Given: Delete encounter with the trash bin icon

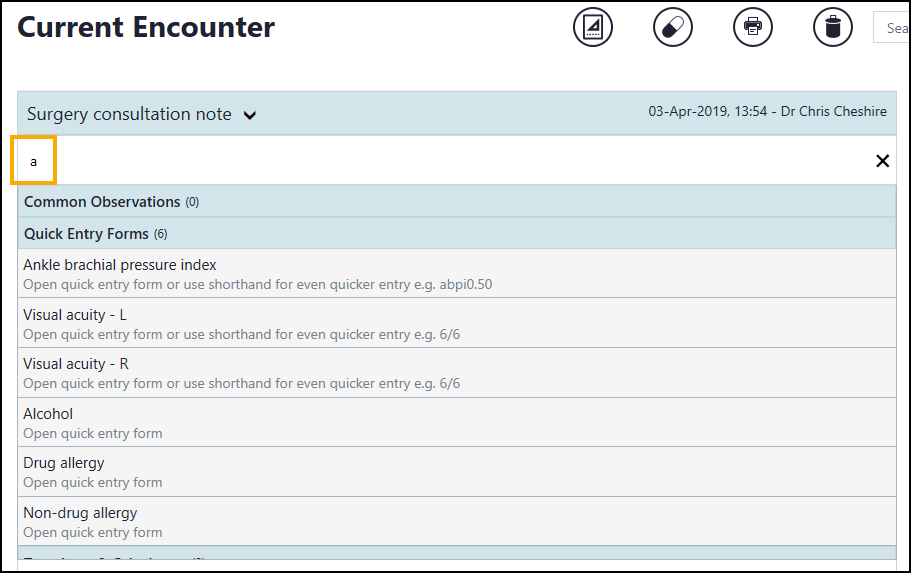Looking at the screenshot, I should 833,27.
